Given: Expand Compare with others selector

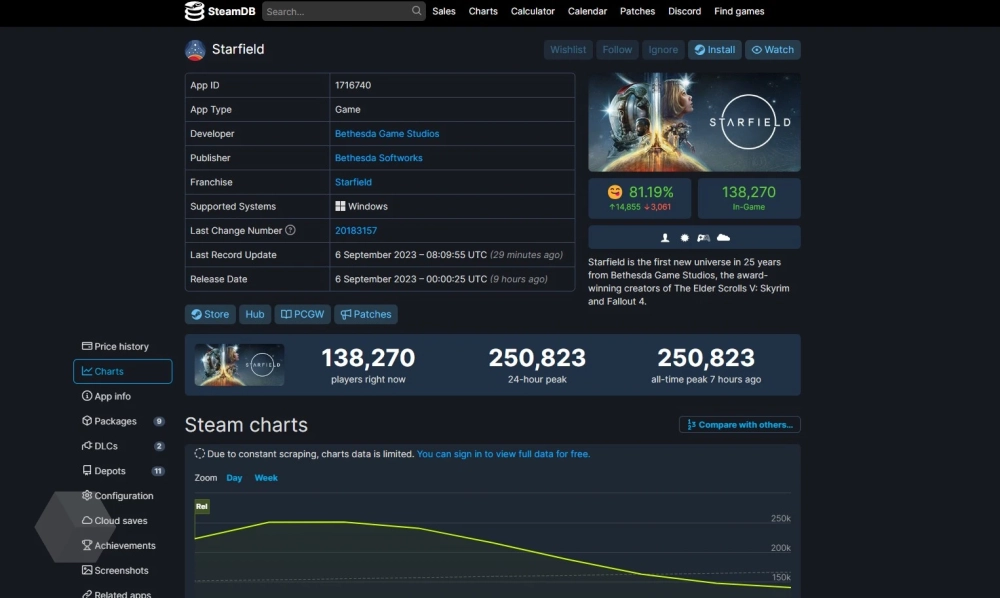Looking at the screenshot, I should (x=739, y=425).
